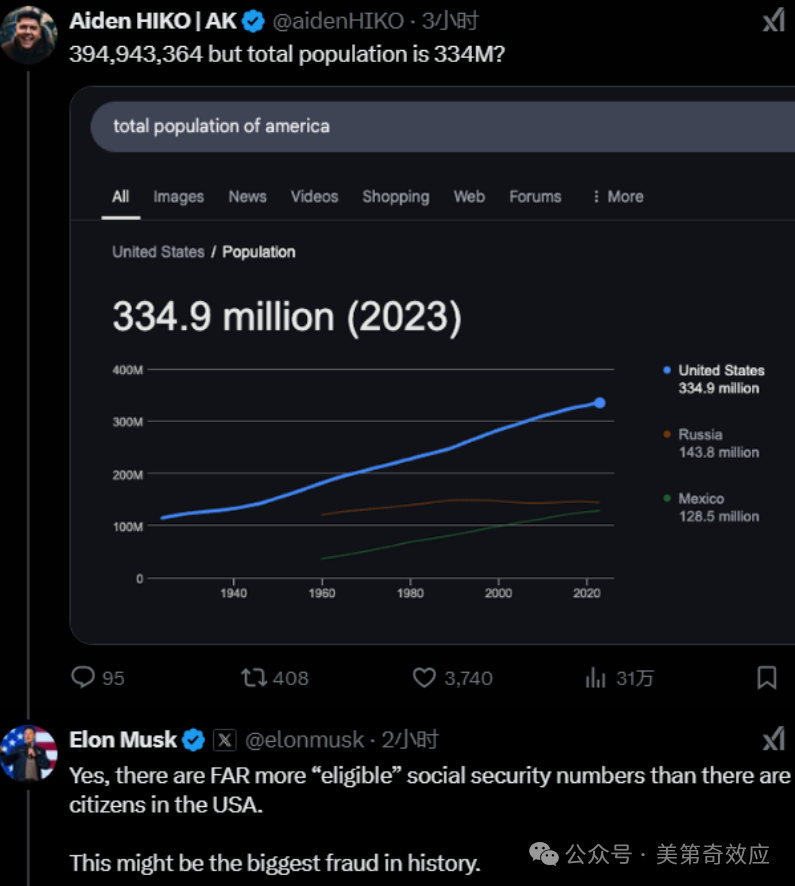Switch to the News search tab
This screenshot has width=795, height=886.
[247, 197]
